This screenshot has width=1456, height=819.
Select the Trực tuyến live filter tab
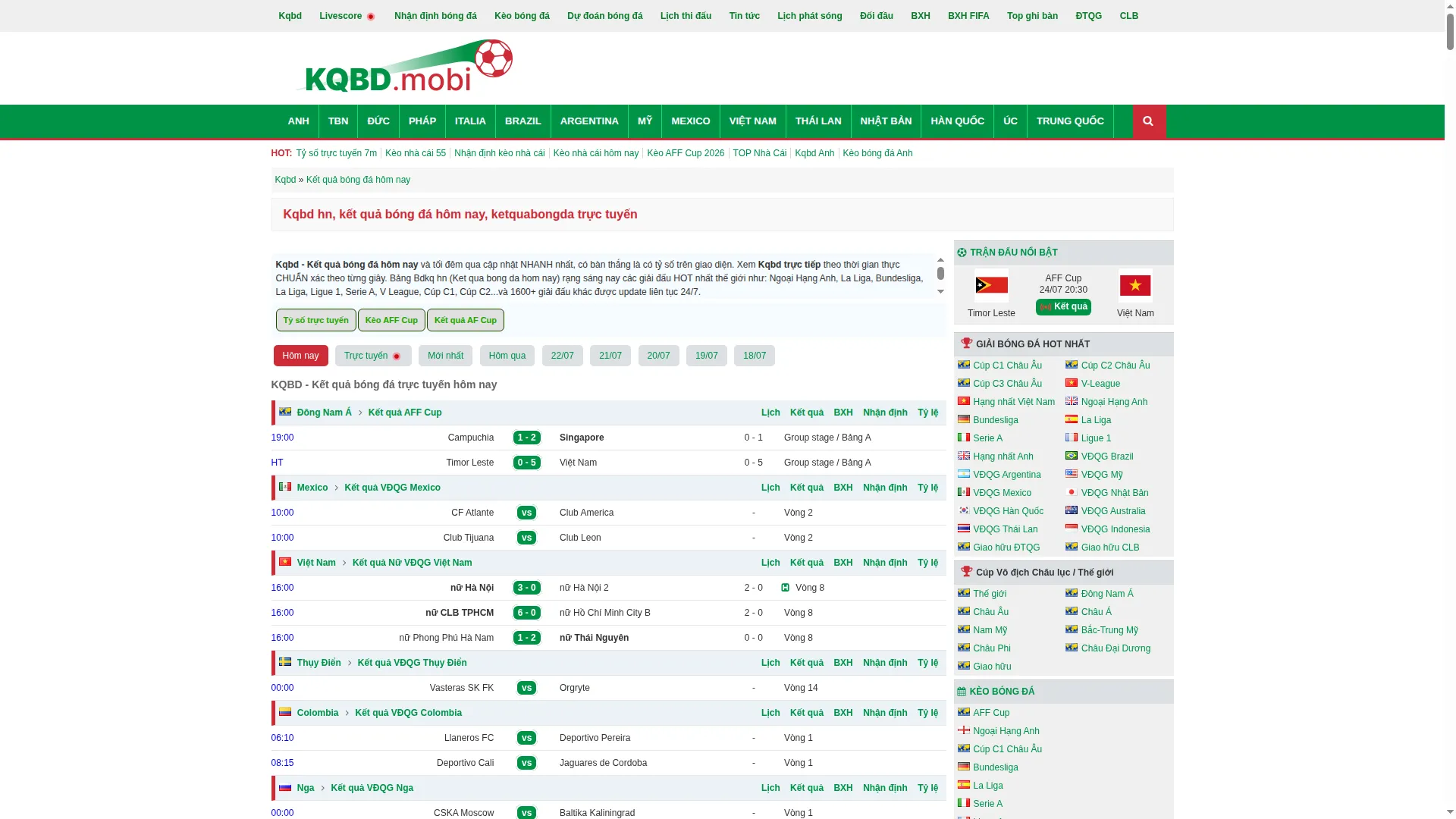[373, 356]
